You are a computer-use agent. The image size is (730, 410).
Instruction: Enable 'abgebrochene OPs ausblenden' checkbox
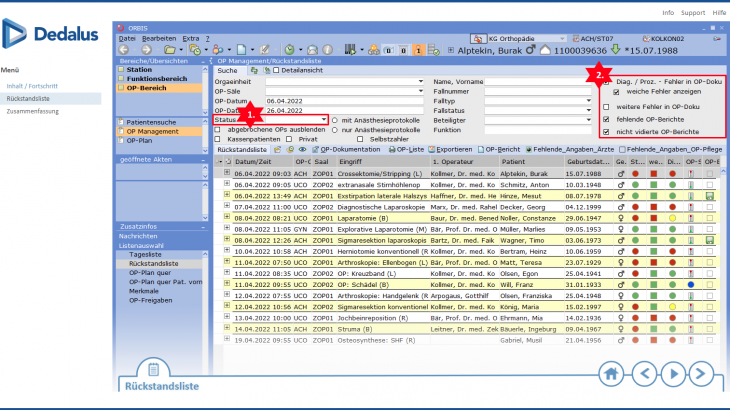[219, 128]
